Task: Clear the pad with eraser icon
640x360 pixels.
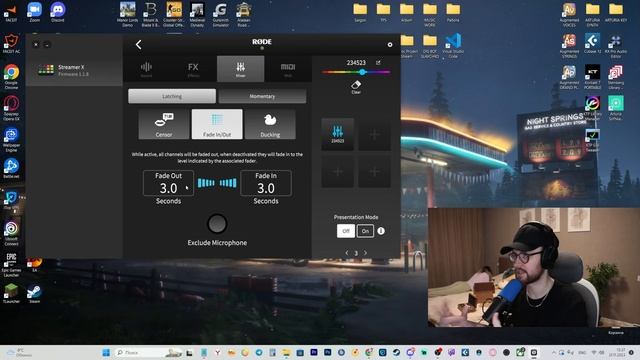Action: 356,87
